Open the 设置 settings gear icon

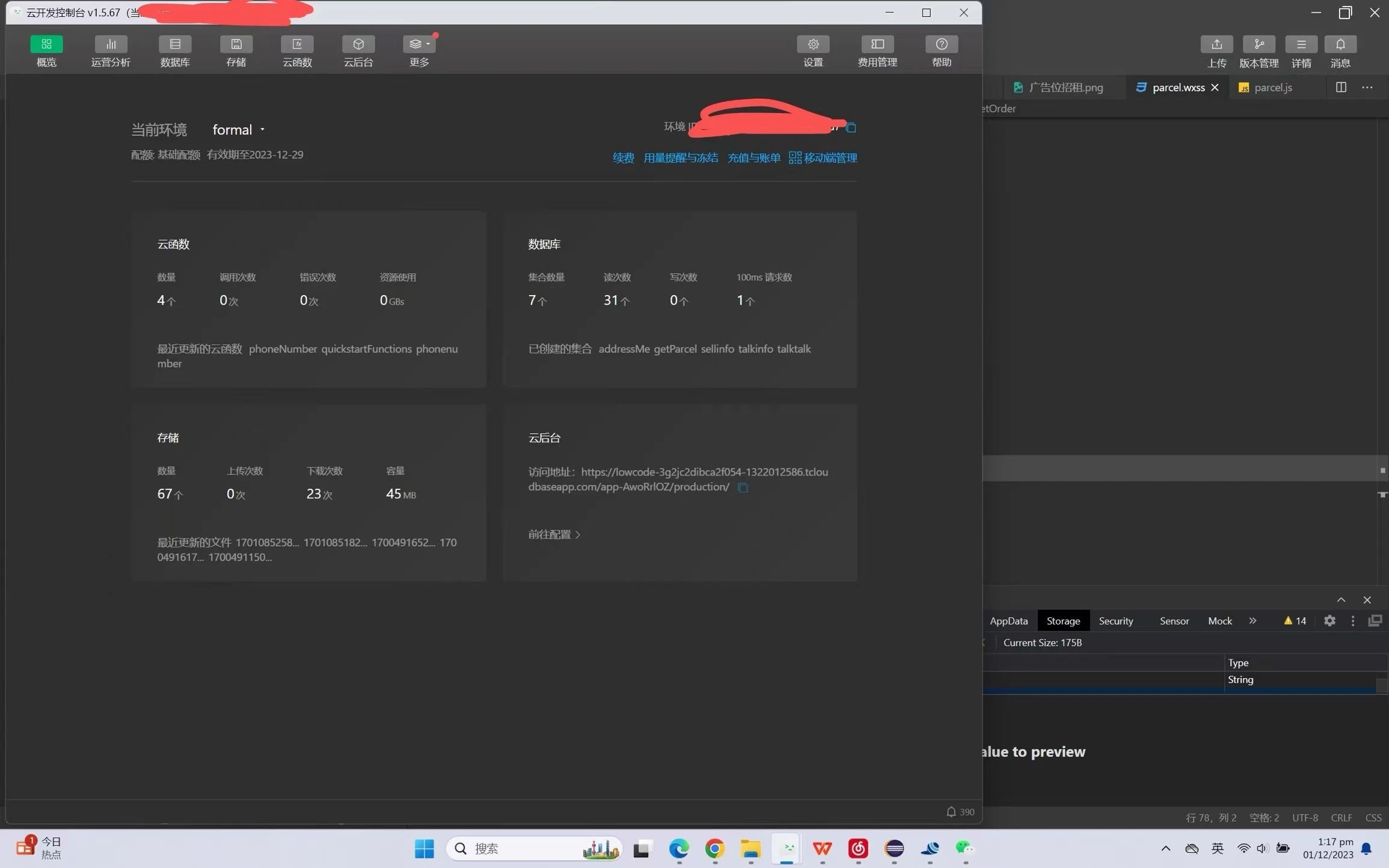pyautogui.click(x=813, y=45)
